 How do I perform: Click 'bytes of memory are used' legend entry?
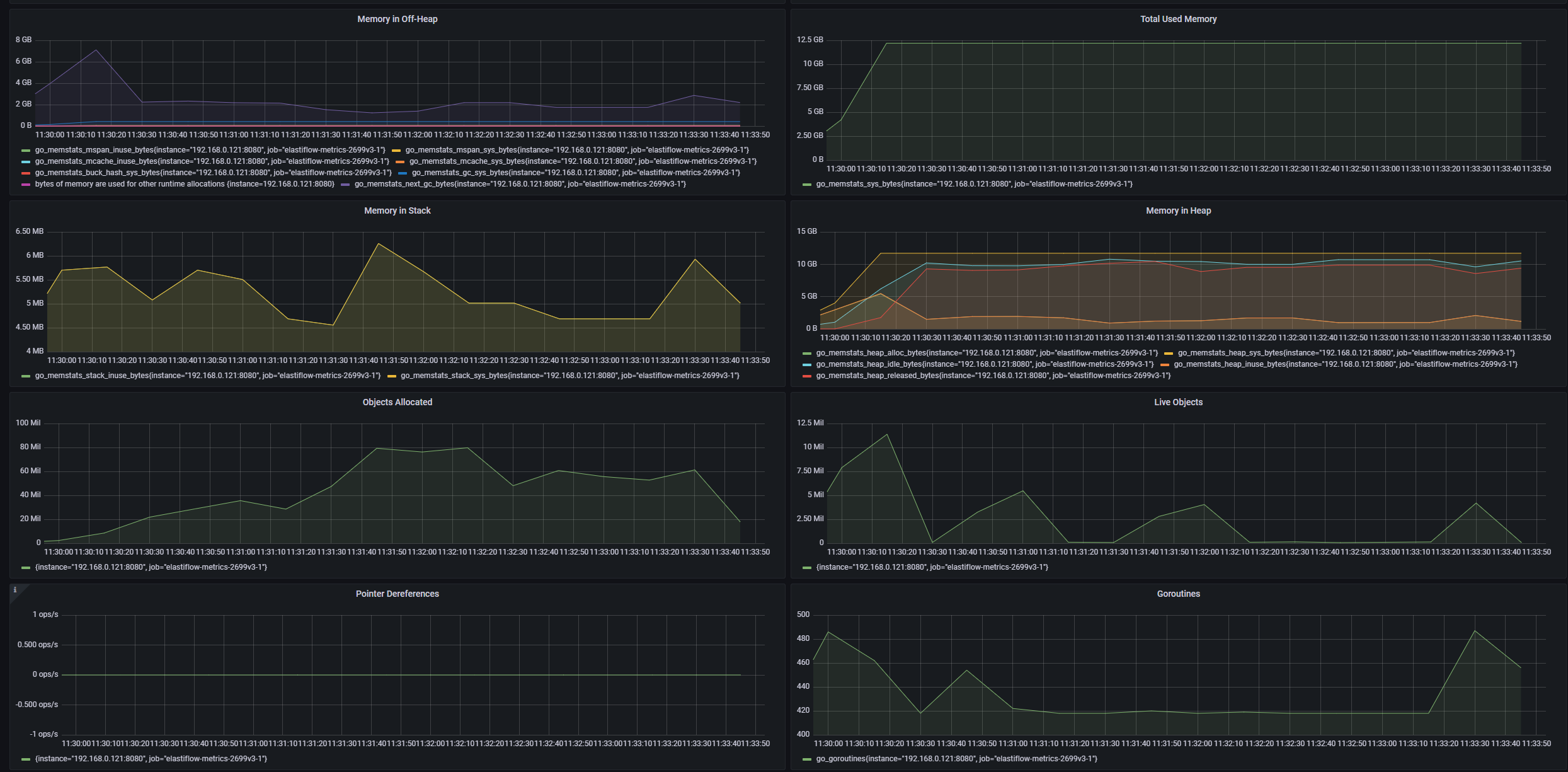(185, 184)
